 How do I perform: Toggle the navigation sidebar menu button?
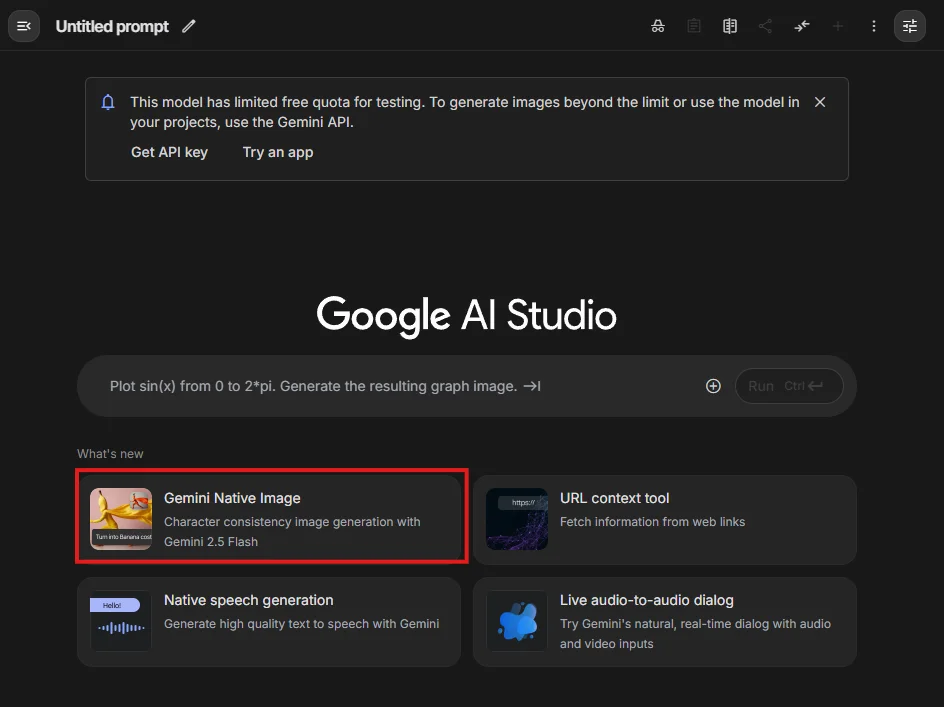[24, 26]
